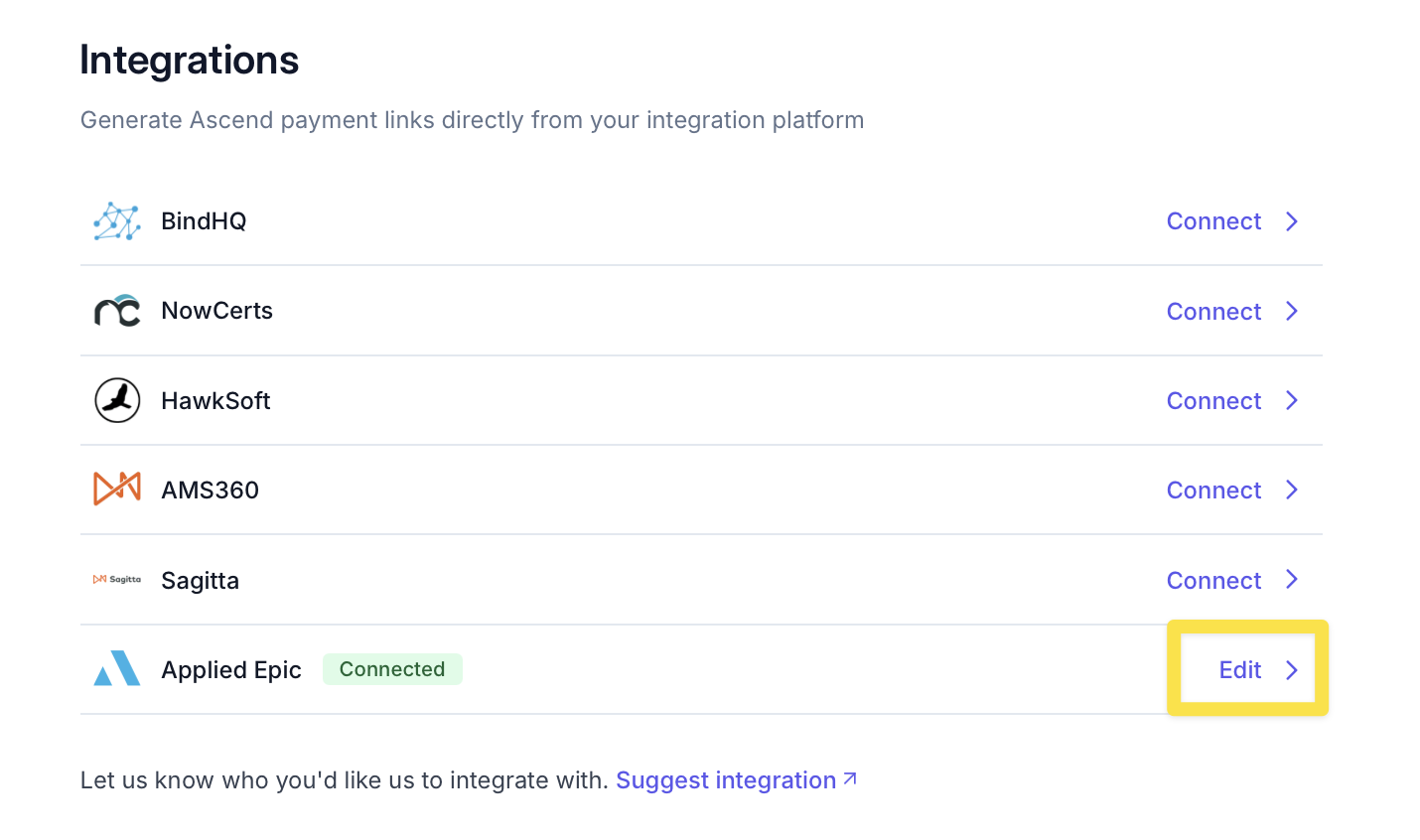1420x840 pixels.
Task: Expand the BindHQ row chevron
Action: (1292, 221)
